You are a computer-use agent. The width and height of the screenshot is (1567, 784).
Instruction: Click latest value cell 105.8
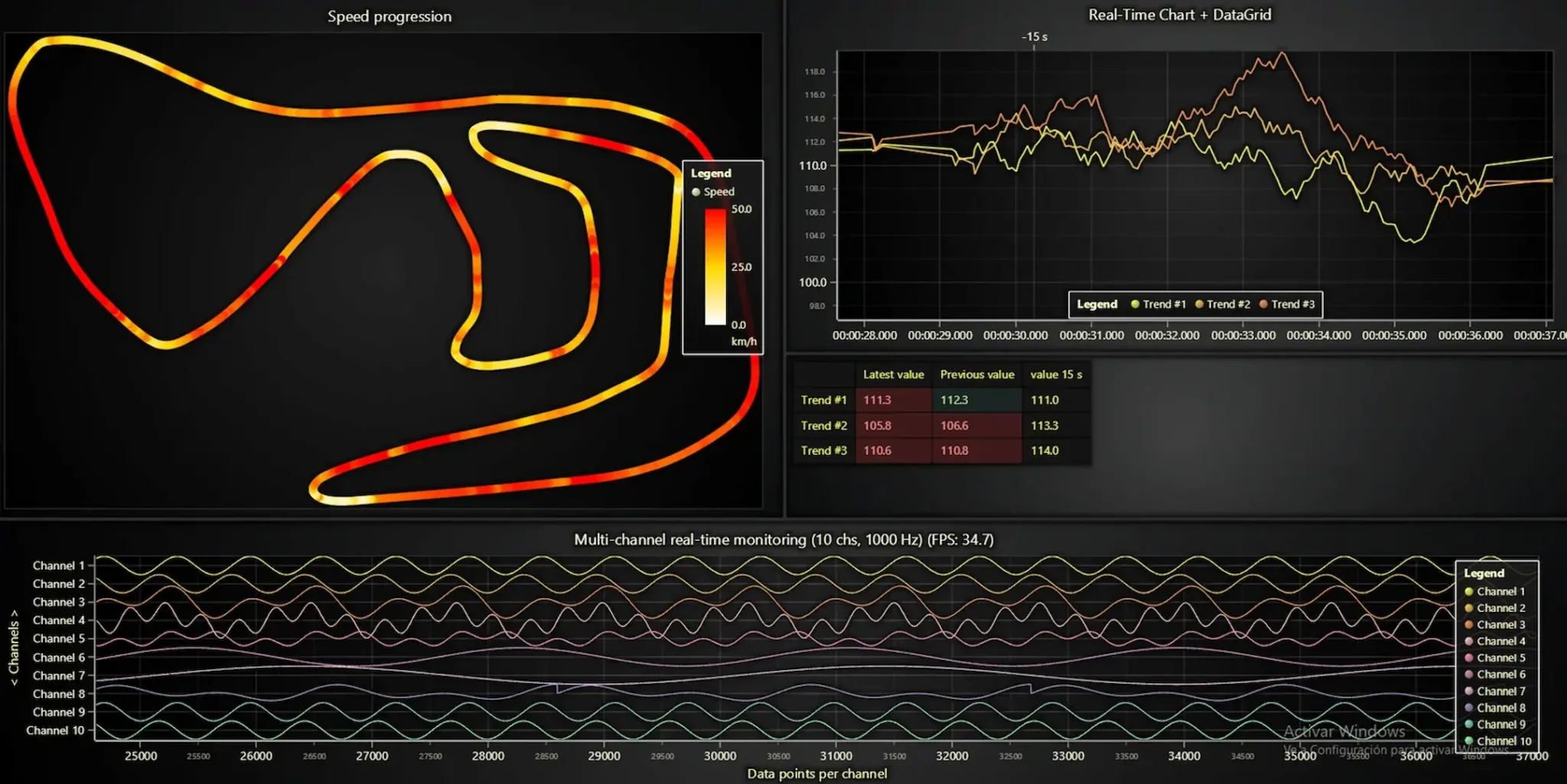894,425
